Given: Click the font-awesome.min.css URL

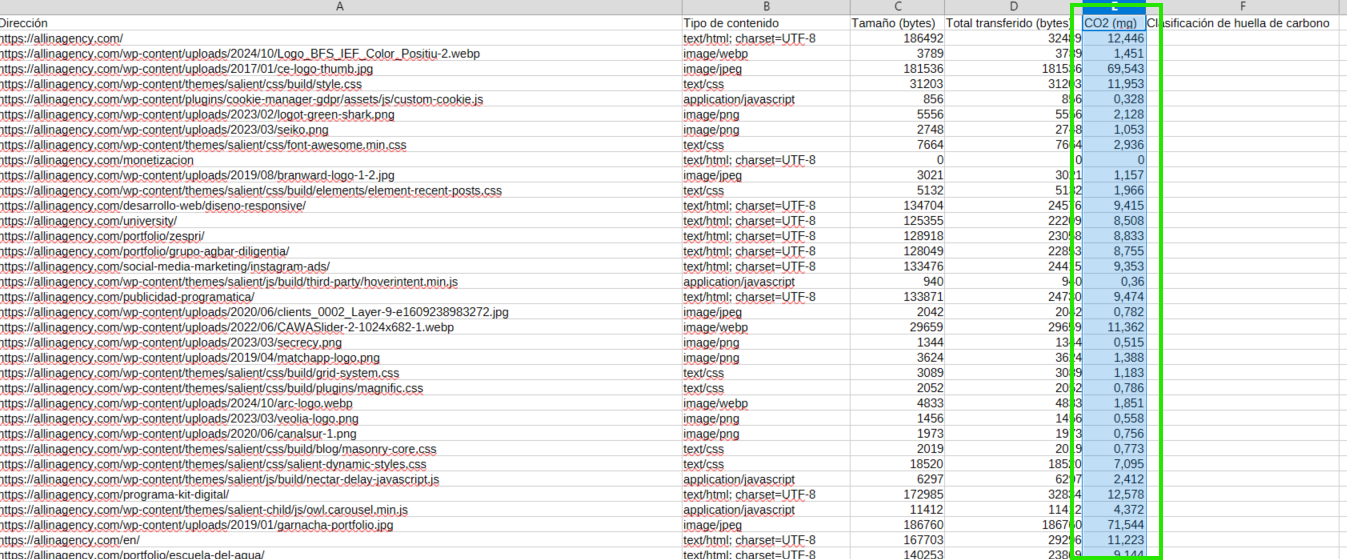Looking at the screenshot, I should point(203,145).
